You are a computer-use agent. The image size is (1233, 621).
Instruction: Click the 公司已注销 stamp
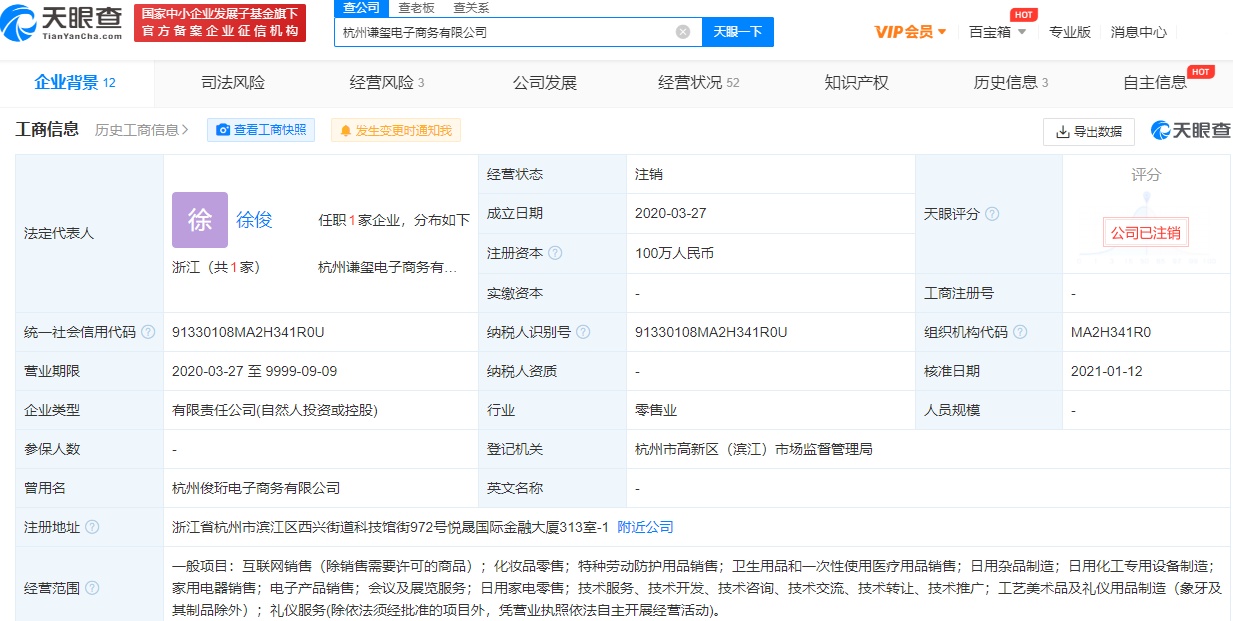1146,232
